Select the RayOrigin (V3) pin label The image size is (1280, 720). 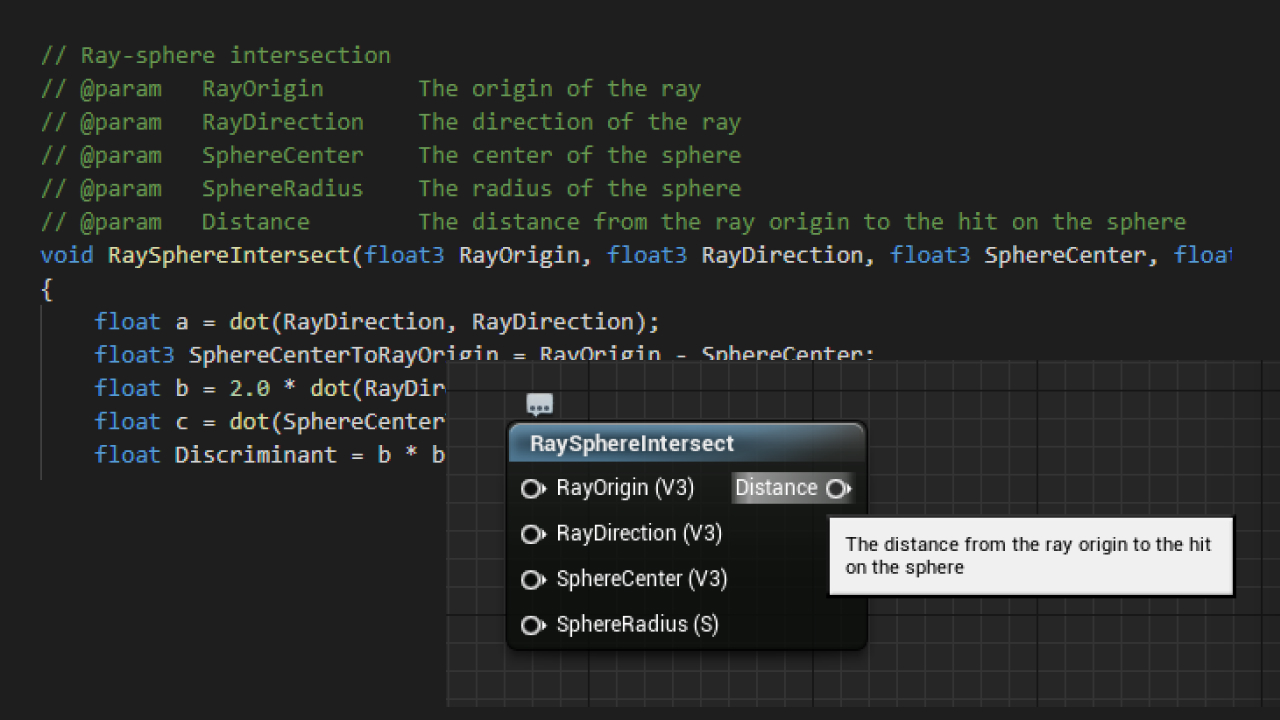[x=625, y=488]
